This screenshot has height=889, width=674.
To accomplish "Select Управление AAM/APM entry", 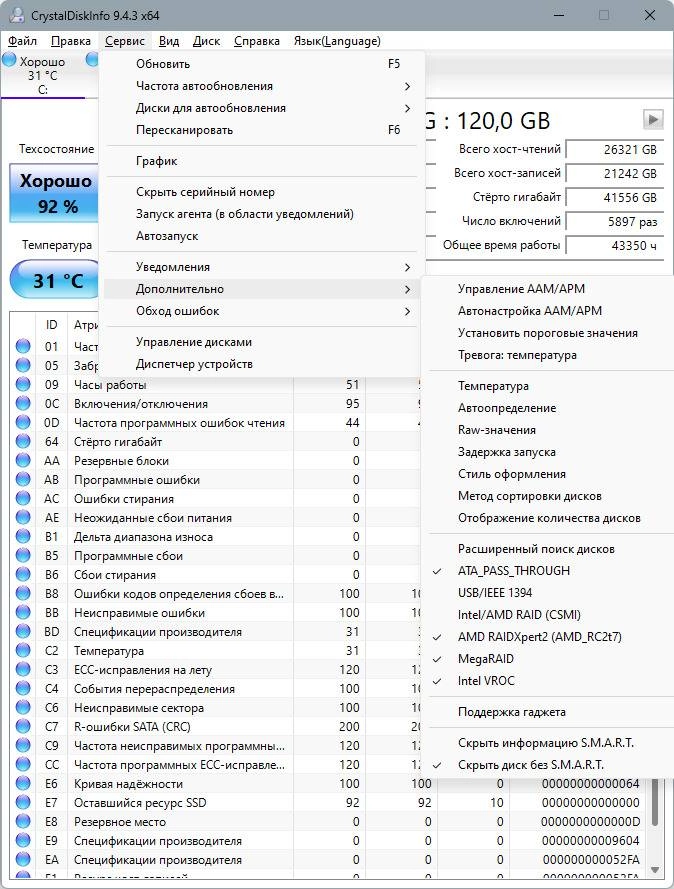I will tap(551, 289).
